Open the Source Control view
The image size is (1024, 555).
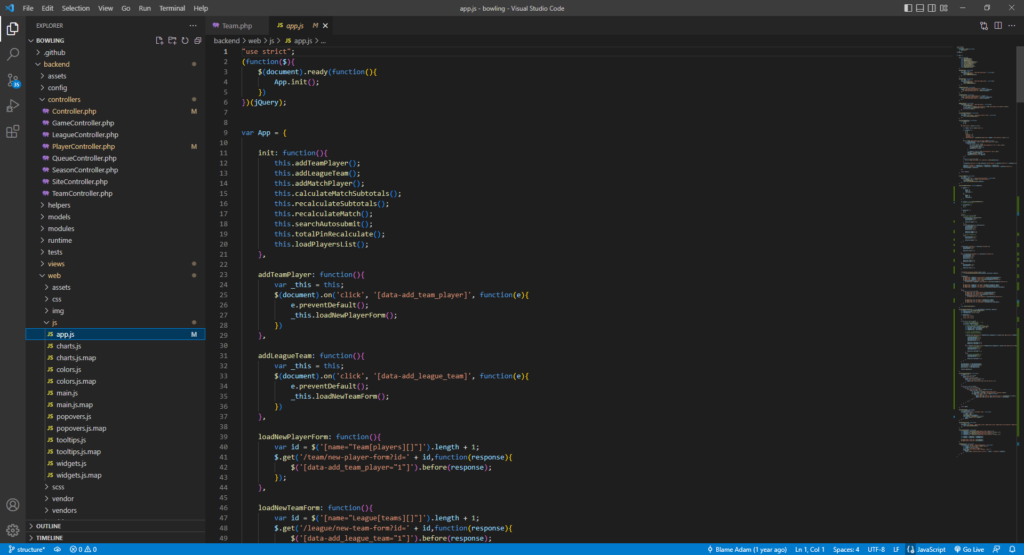(12, 80)
